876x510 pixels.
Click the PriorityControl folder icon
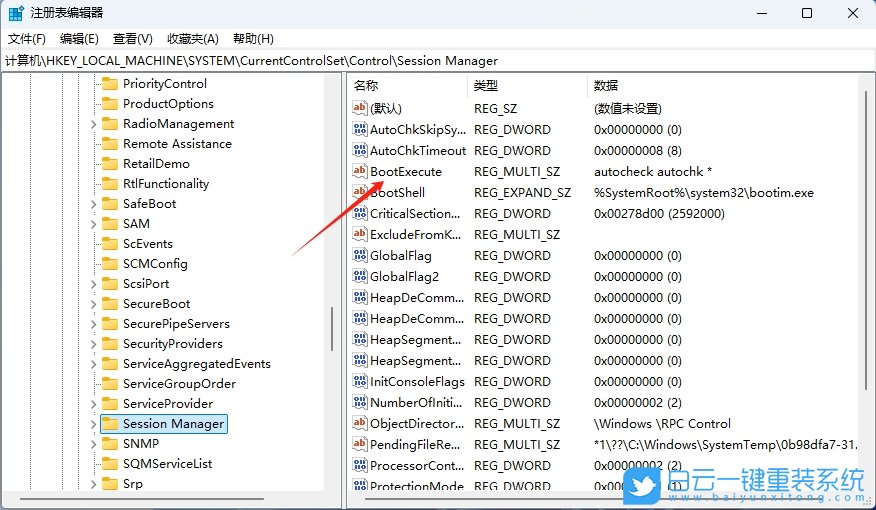click(110, 83)
